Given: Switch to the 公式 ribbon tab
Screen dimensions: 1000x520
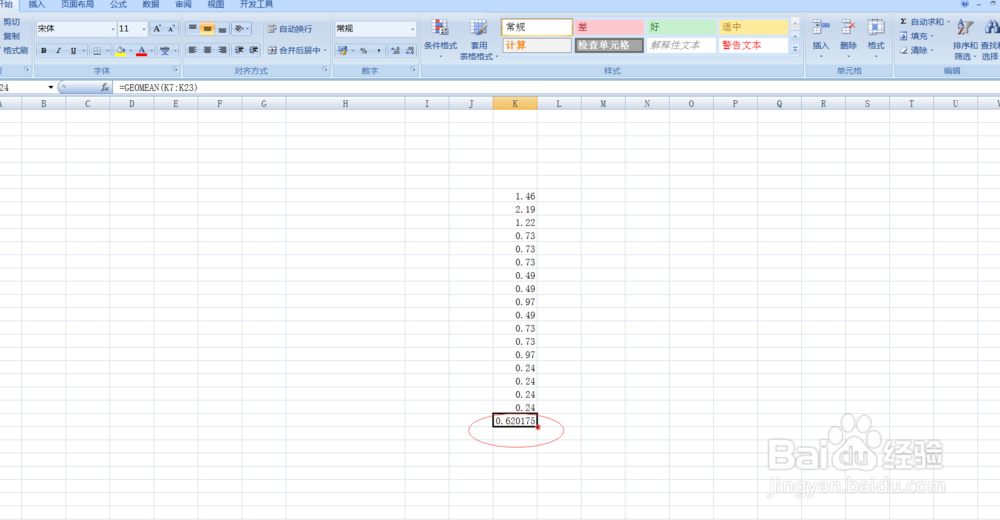Looking at the screenshot, I should click(x=118, y=4).
